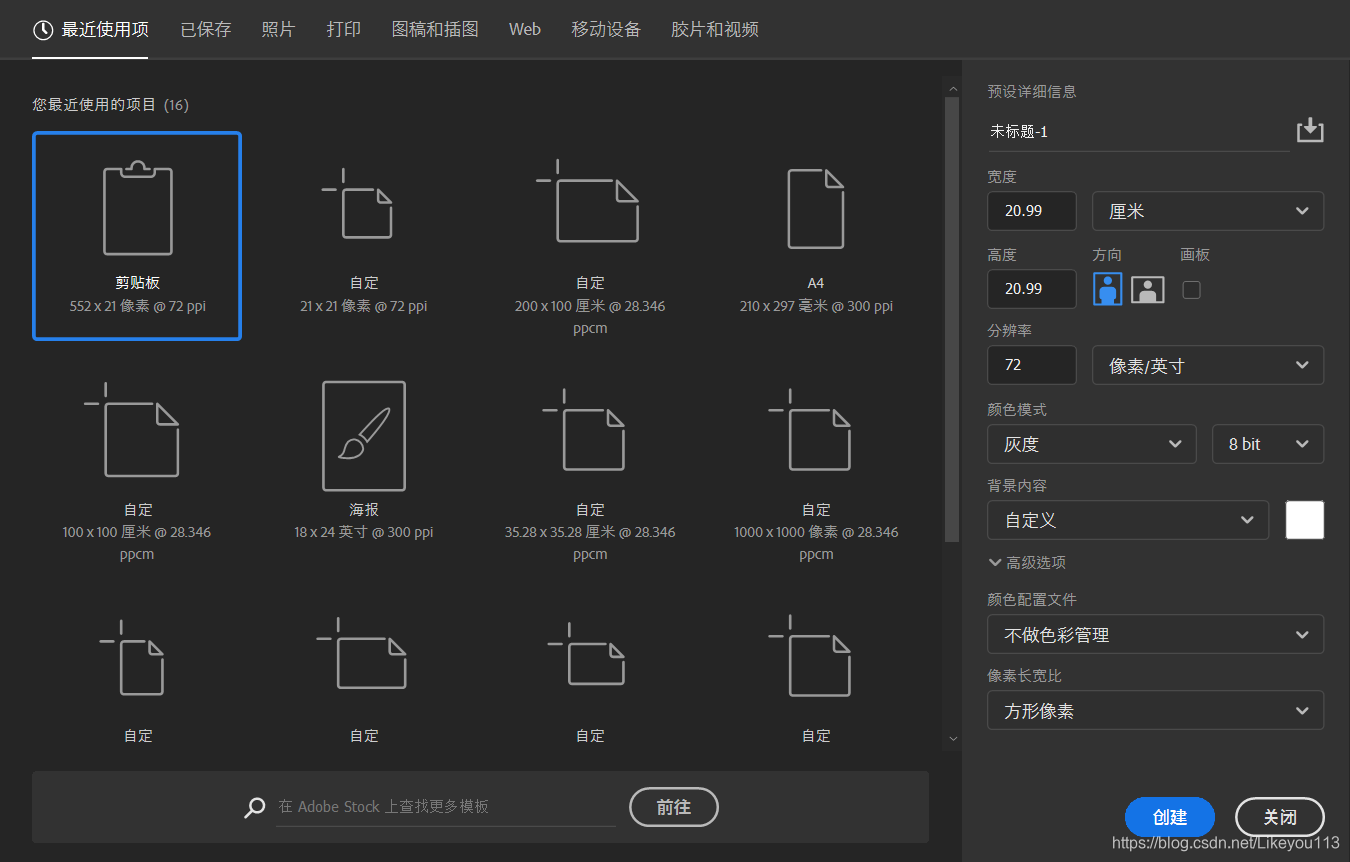Screen dimensions: 1350x862
Task: Choose the 21 x 21 像素 custom preset
Action: pos(364,236)
